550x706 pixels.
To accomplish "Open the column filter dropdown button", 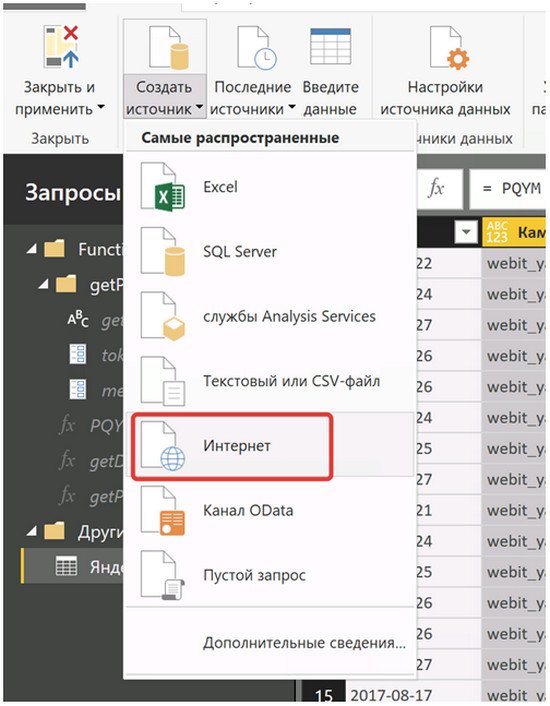I will (466, 232).
